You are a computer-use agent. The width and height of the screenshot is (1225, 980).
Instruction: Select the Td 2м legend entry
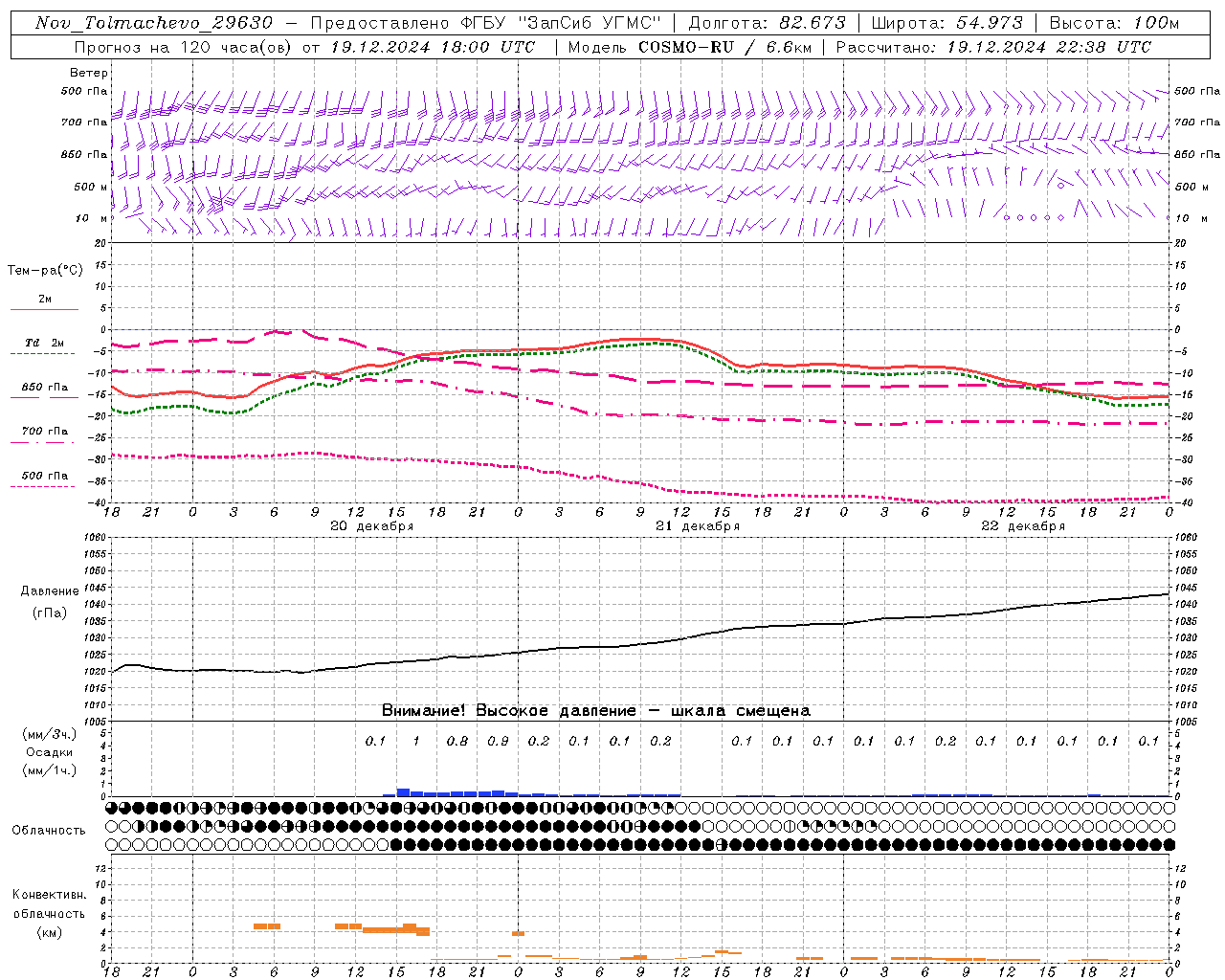[45, 343]
